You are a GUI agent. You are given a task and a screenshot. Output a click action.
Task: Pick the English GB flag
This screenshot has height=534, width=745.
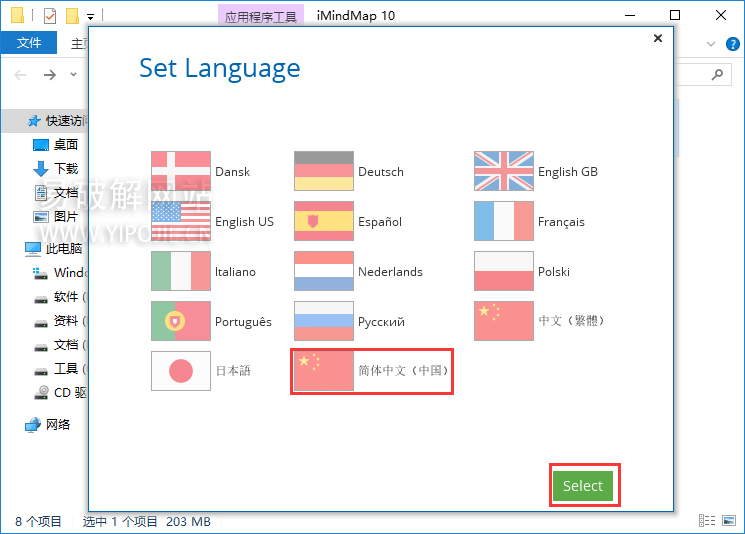coord(504,171)
